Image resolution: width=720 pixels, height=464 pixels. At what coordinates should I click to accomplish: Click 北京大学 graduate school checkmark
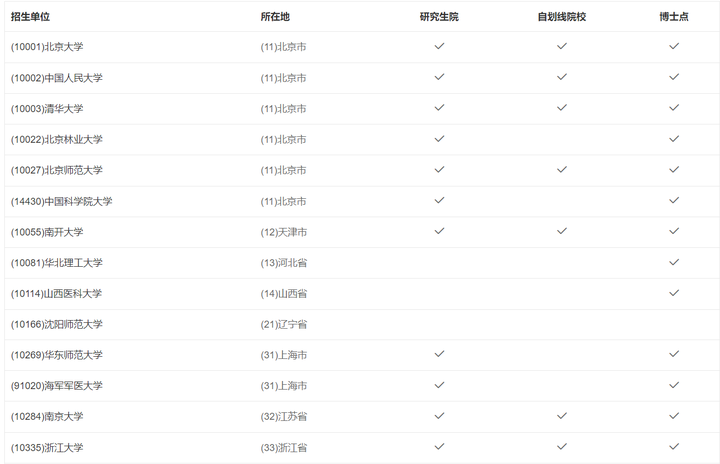[439, 46]
